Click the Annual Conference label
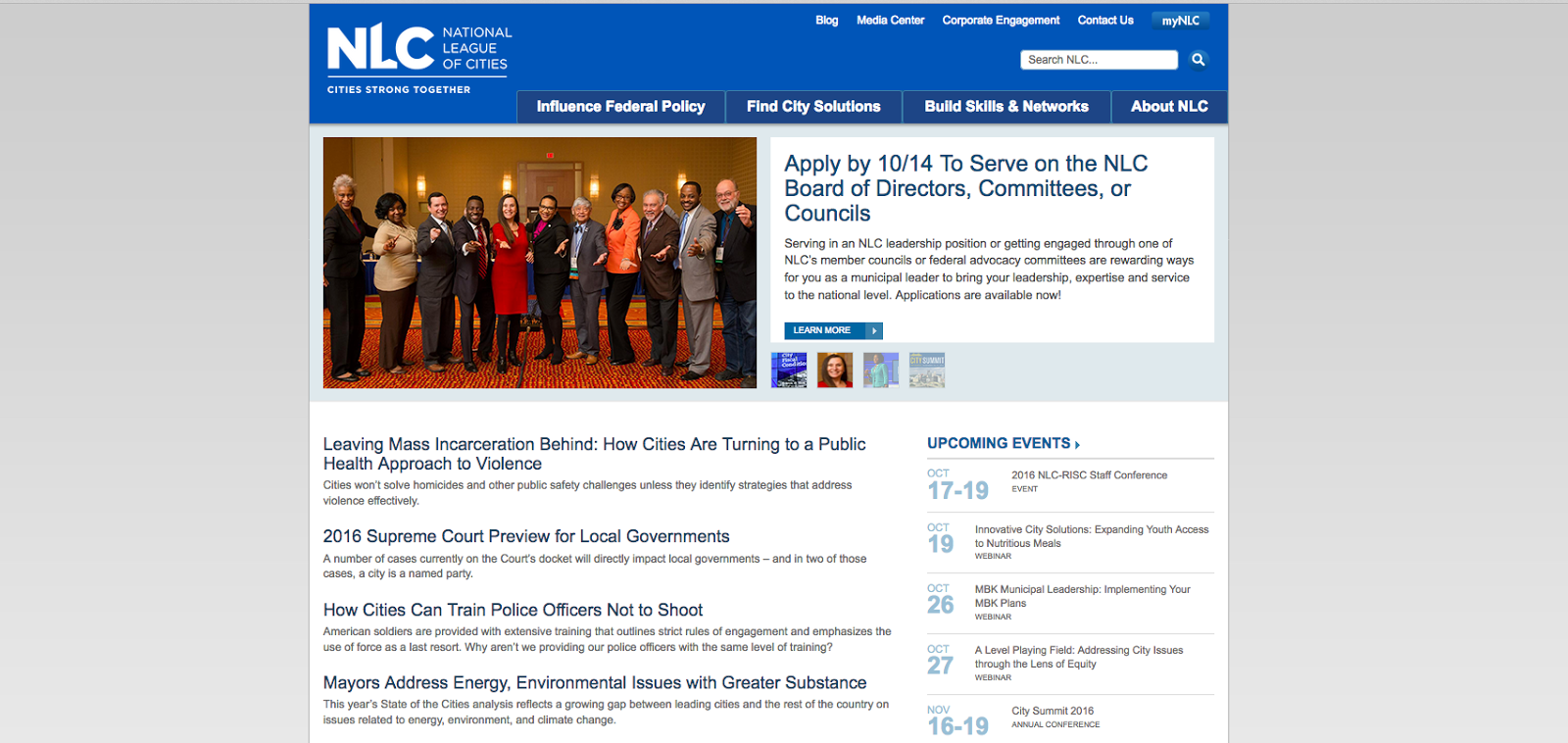The image size is (1568, 743). click(1055, 725)
